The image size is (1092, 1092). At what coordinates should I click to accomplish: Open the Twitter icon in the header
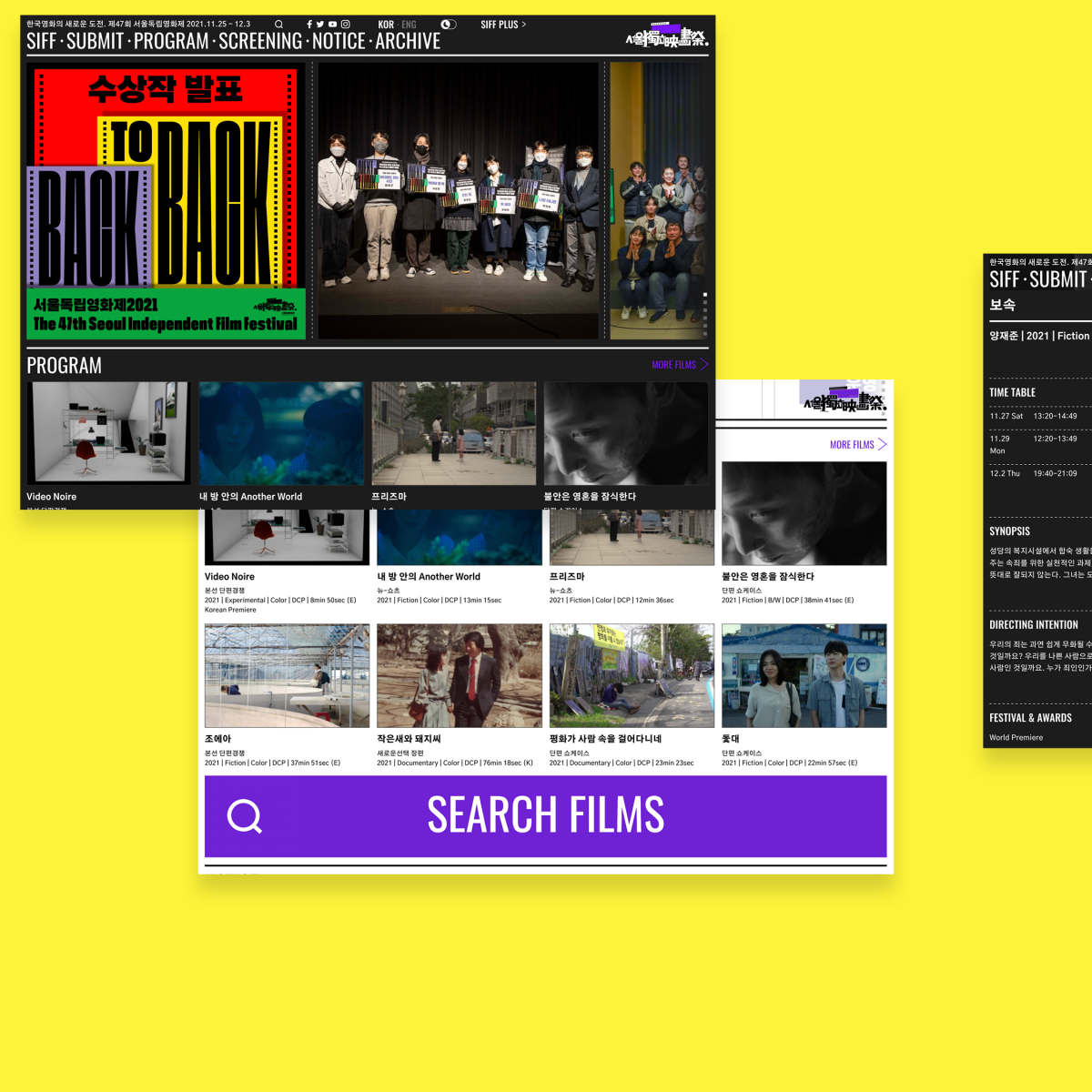coord(320,25)
